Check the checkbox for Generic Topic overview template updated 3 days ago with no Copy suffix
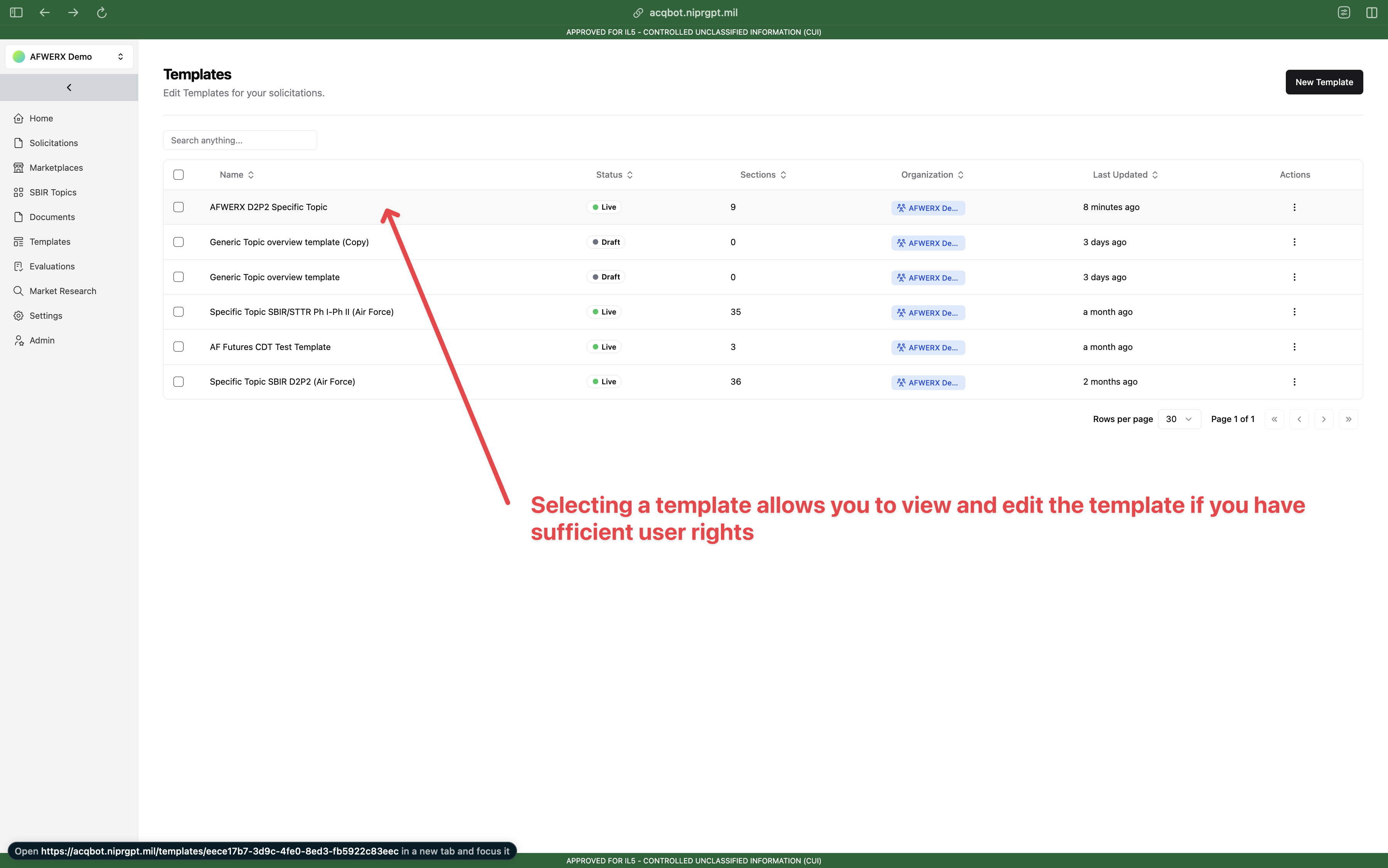Screen dimensions: 1388x868 (179, 277)
